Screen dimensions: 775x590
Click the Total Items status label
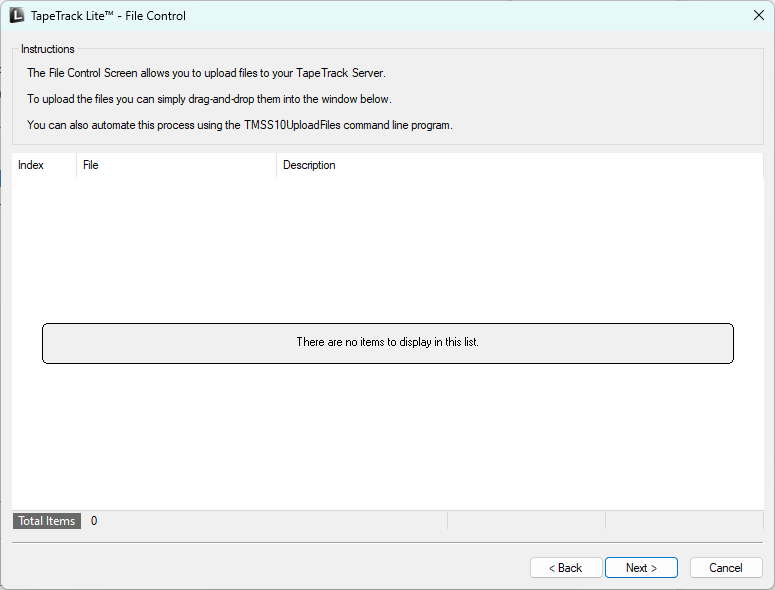point(47,521)
